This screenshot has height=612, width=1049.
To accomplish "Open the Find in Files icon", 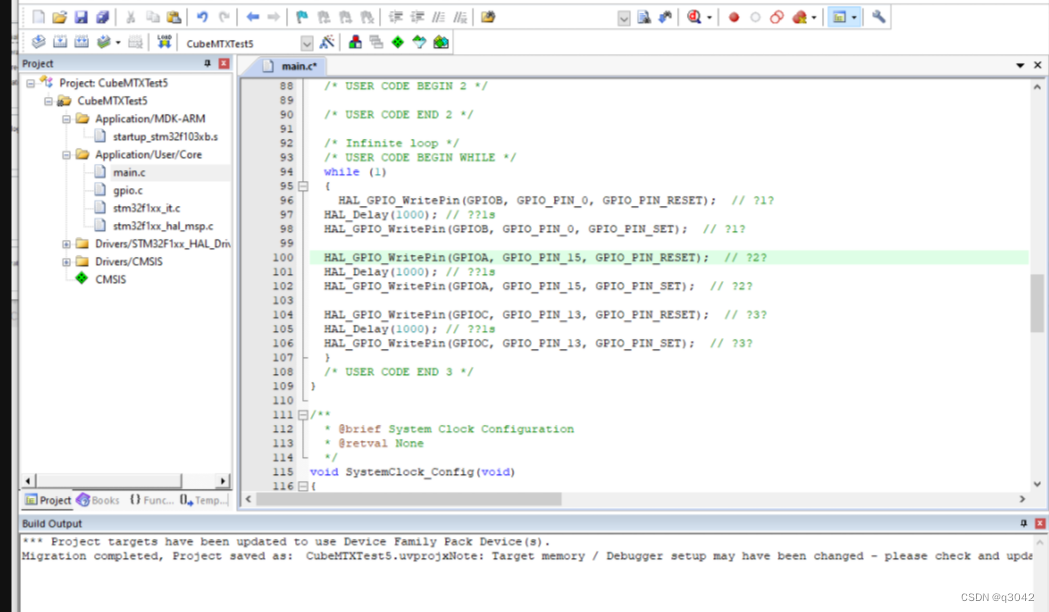I will point(488,17).
